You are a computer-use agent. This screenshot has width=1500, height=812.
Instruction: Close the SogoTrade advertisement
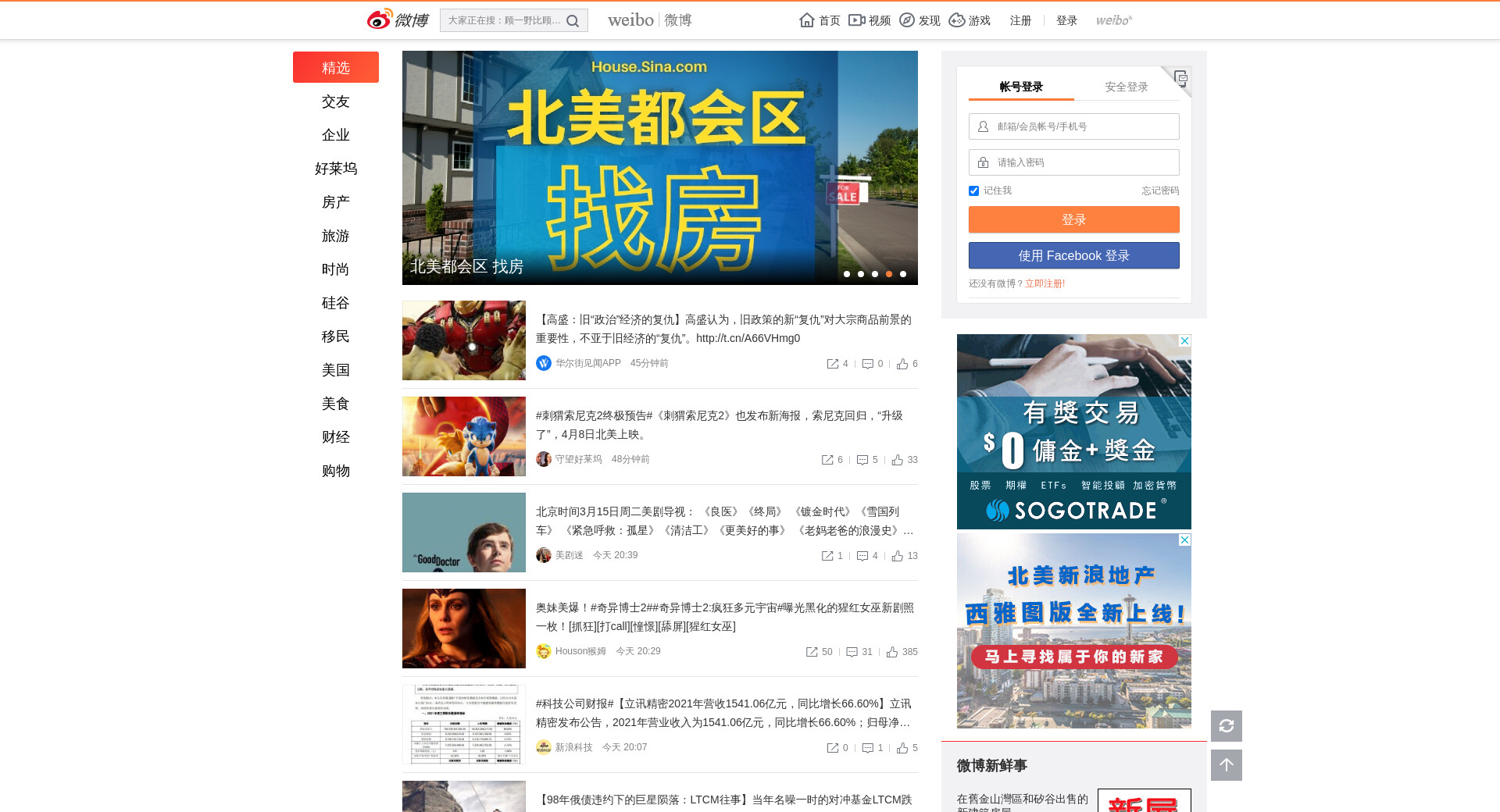pyautogui.click(x=1184, y=341)
